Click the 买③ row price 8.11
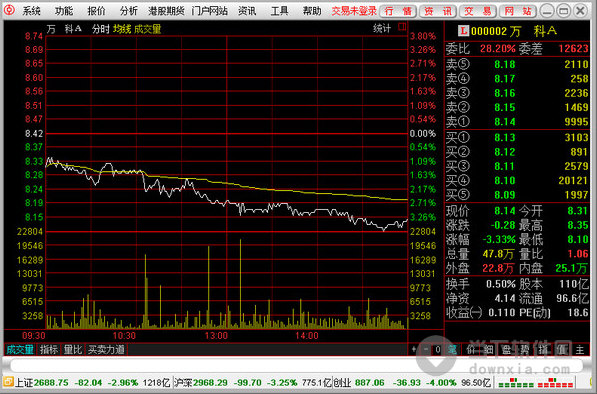Image resolution: width=597 pixels, height=394 pixels. pos(505,166)
